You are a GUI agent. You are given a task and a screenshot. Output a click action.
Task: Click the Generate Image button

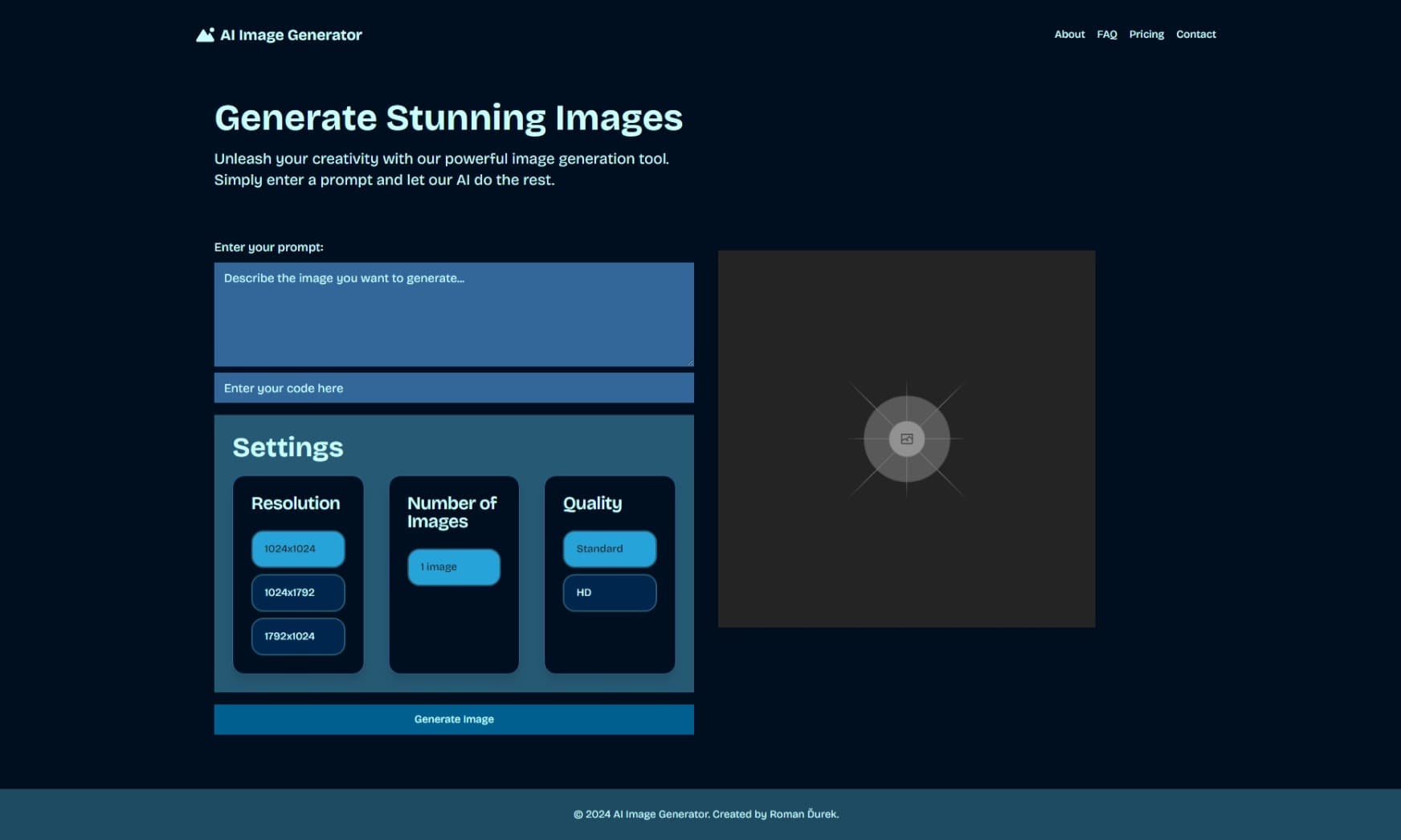coord(454,720)
